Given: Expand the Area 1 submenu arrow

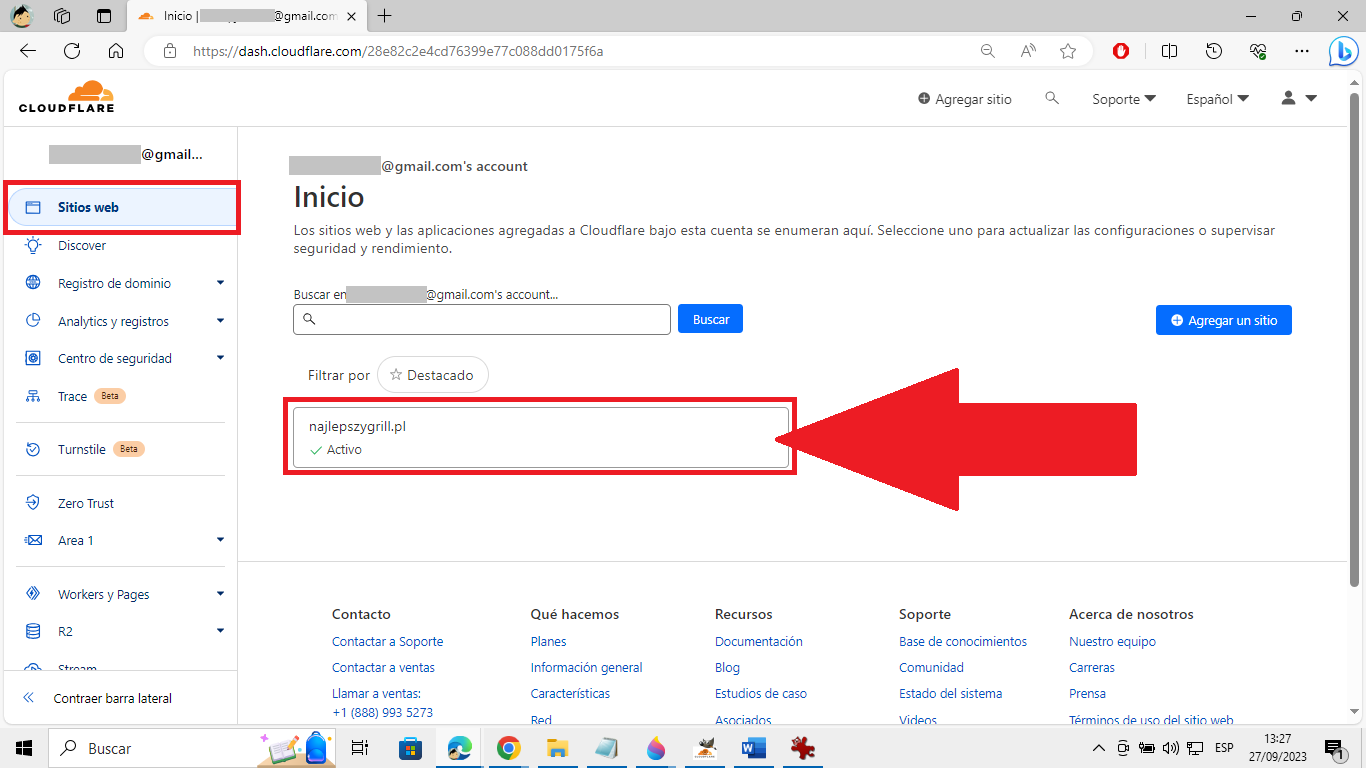Looking at the screenshot, I should [x=220, y=540].
